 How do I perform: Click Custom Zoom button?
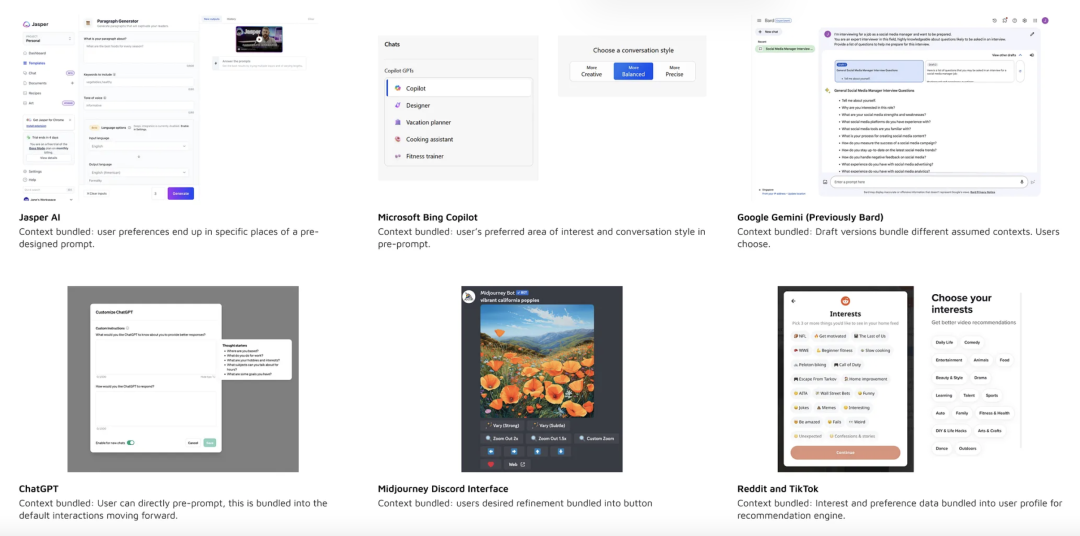(596, 438)
